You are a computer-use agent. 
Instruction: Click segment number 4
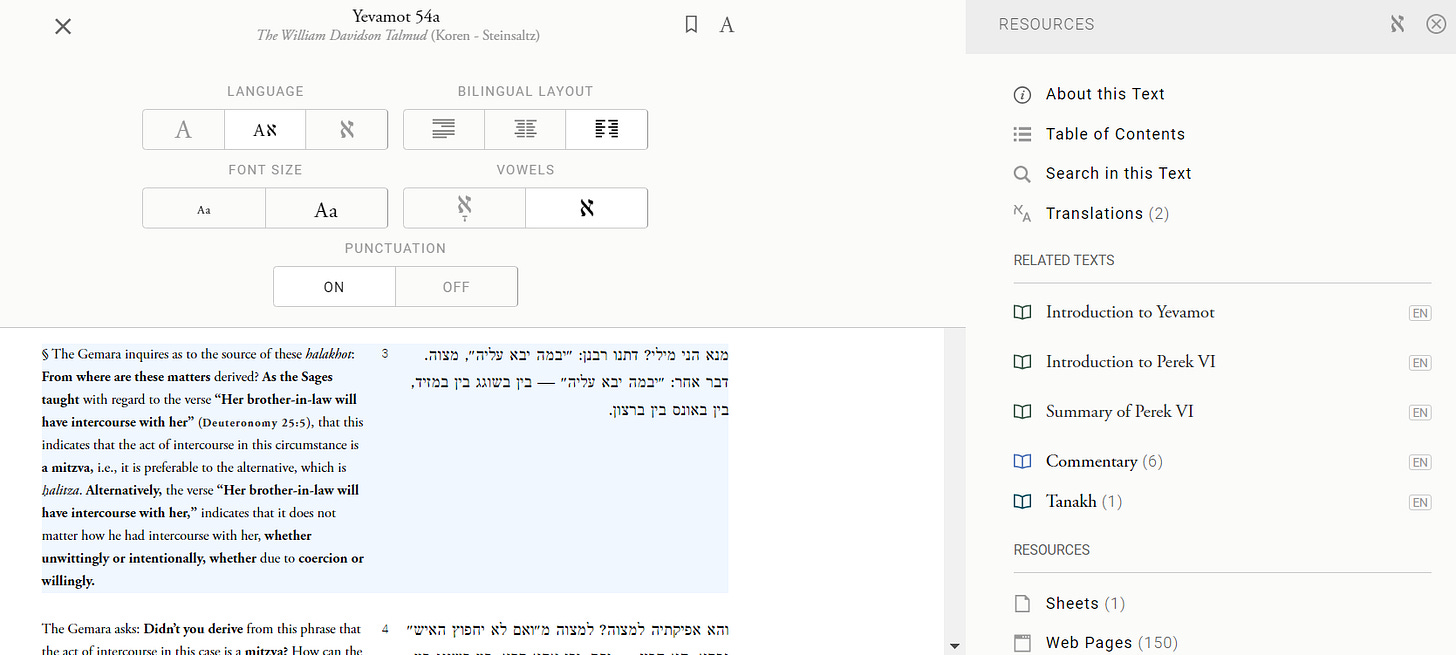tap(385, 629)
